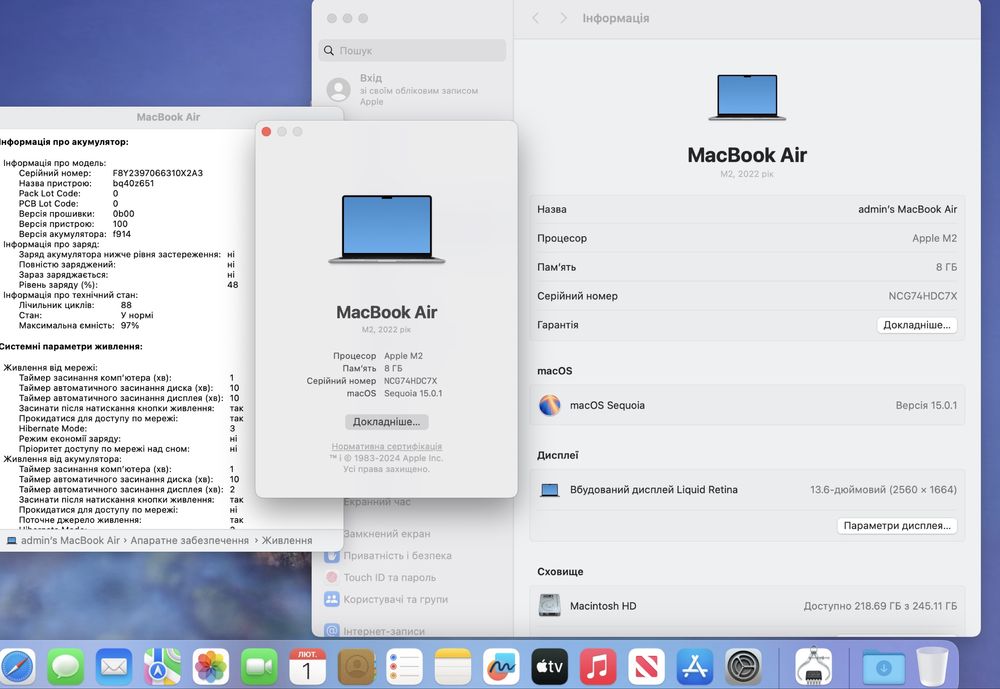Select Інтернет-записи in Settings sidebar
Image resolution: width=1000 pixels, height=689 pixels.
(384, 631)
